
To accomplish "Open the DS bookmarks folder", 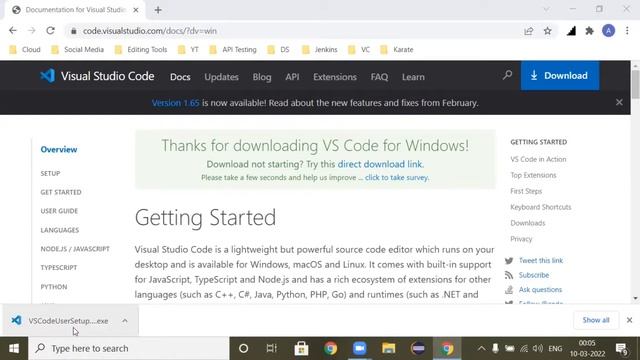I will coord(279,50).
